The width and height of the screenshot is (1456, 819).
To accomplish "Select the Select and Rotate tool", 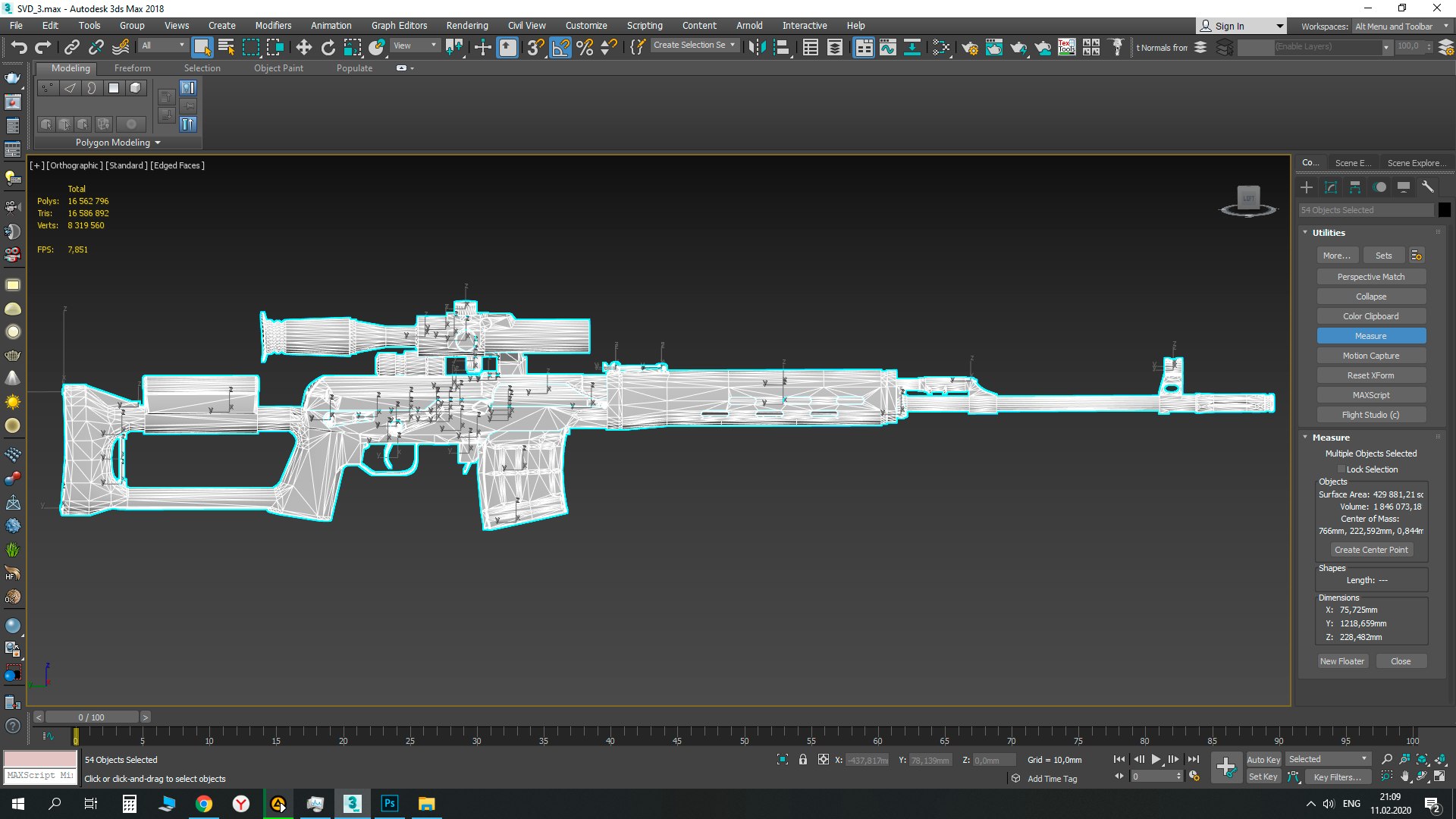I will pos(328,47).
